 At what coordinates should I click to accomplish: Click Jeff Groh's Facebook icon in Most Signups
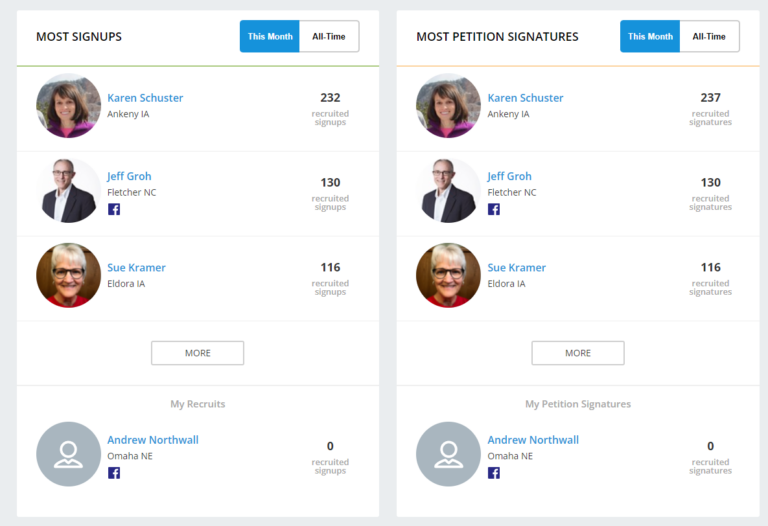click(114, 209)
